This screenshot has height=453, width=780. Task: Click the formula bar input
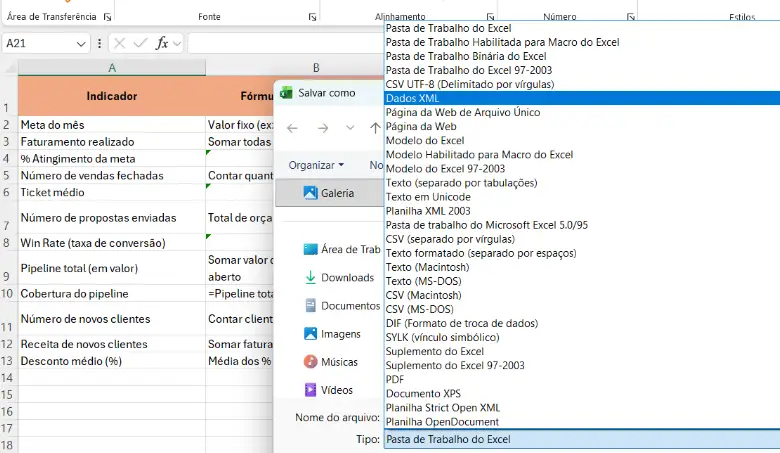pos(286,43)
